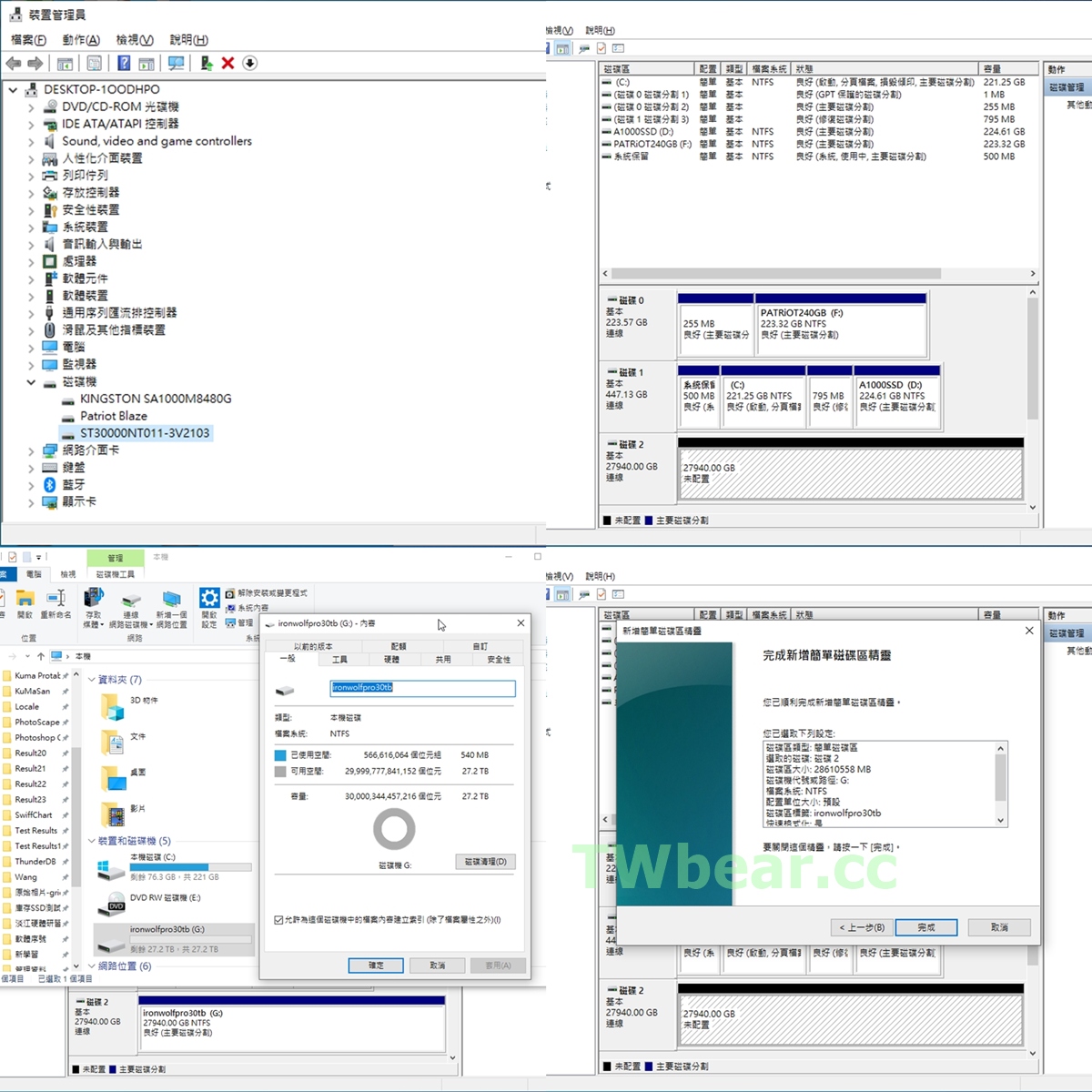
Task: Click the 完成 button in the wizard
Action: click(925, 927)
